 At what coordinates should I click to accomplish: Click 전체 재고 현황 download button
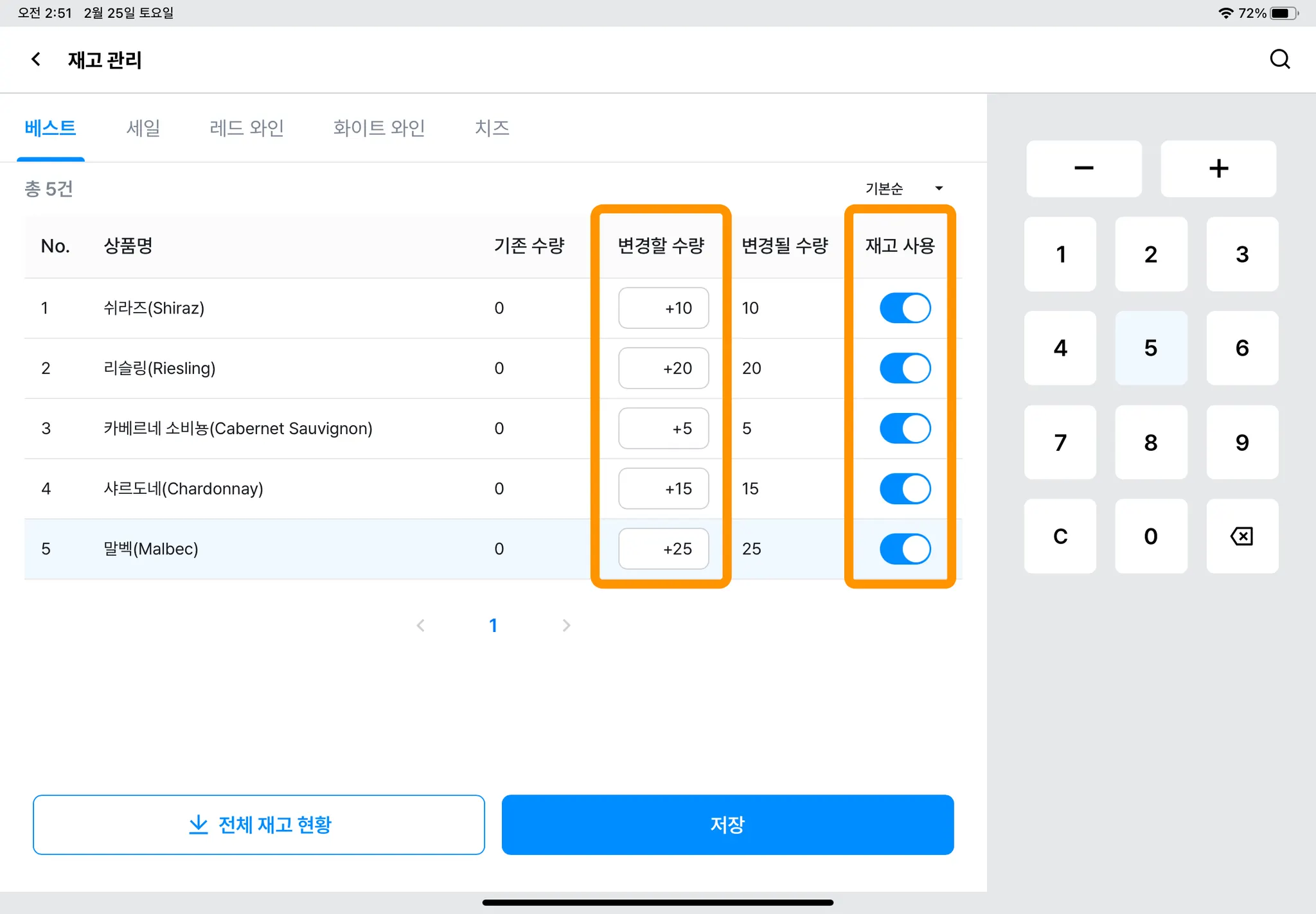click(x=259, y=825)
